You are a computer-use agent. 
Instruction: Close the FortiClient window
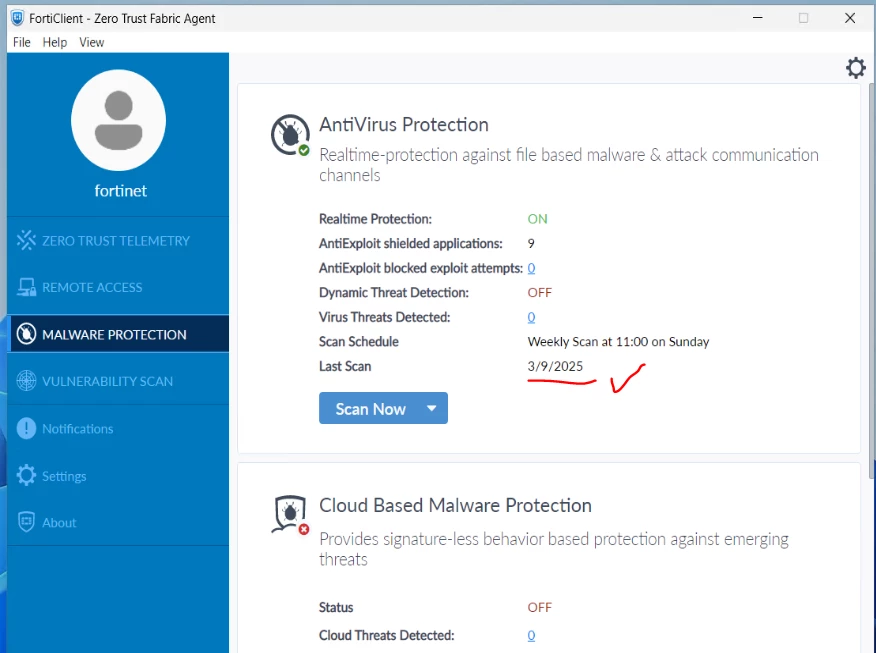[850, 18]
